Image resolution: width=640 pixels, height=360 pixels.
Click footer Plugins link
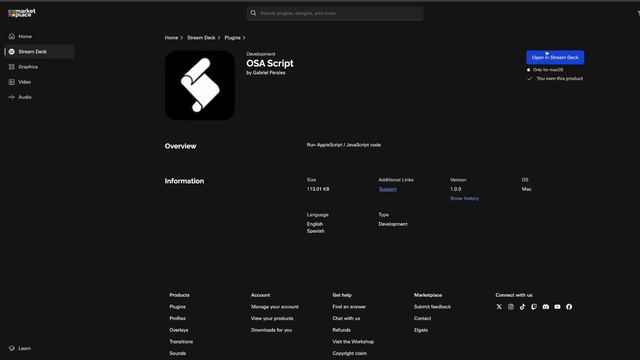(178, 307)
